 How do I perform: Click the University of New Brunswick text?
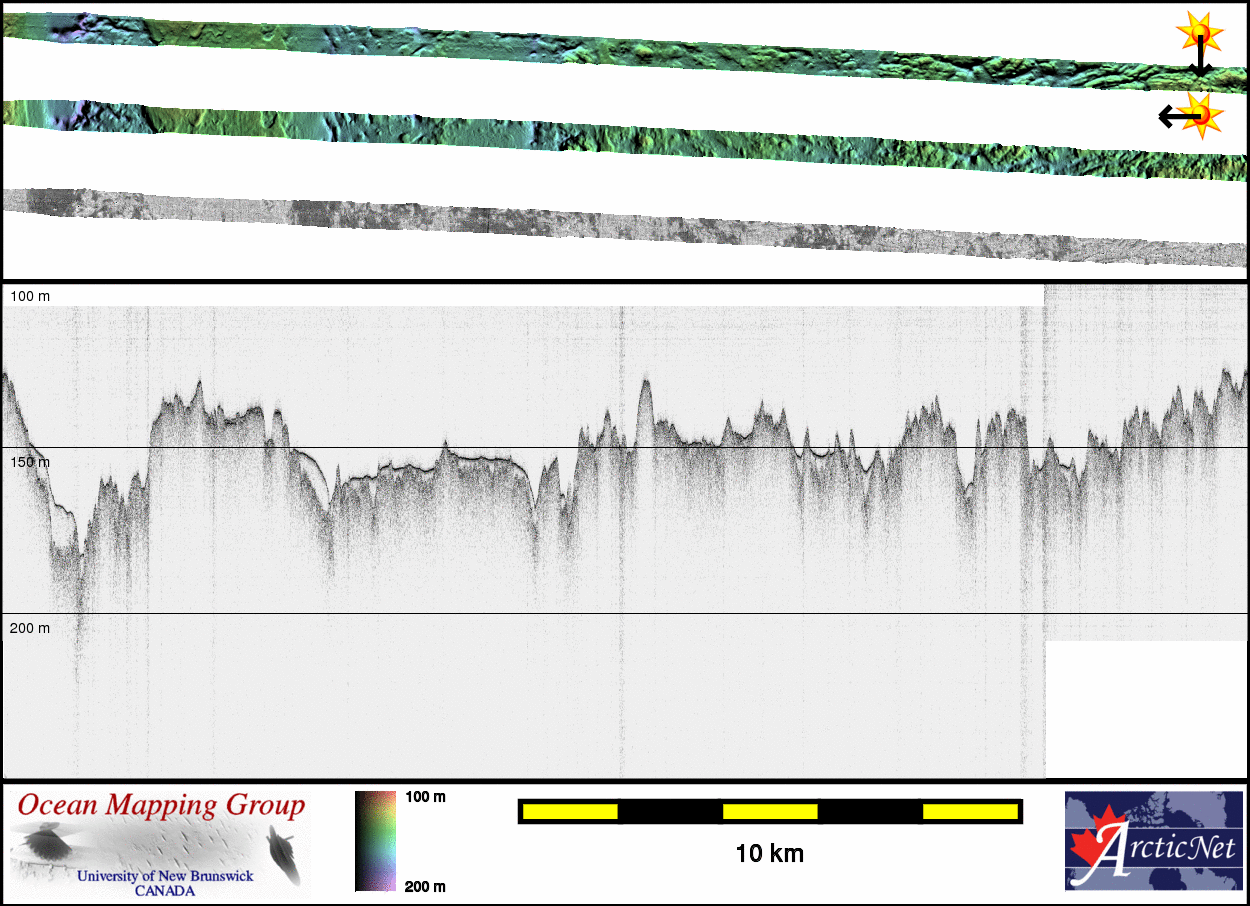pyautogui.click(x=165, y=876)
